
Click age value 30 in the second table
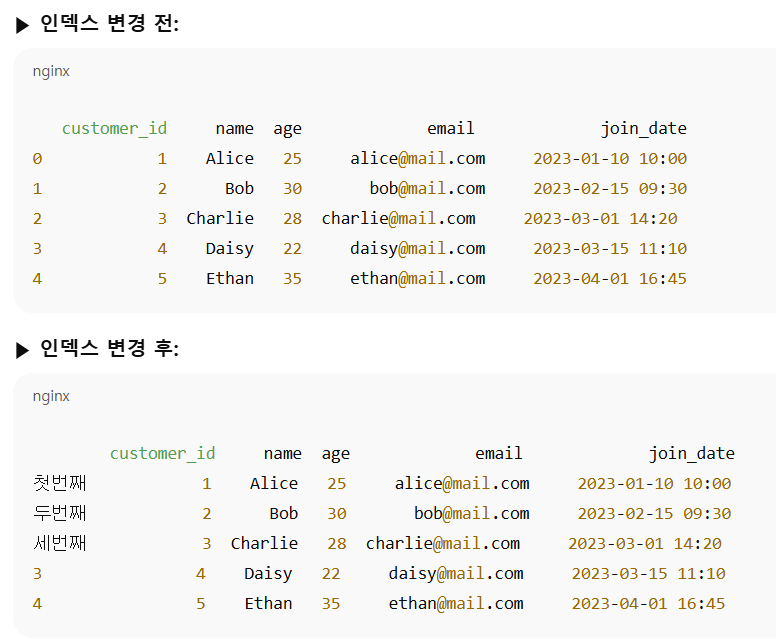tap(337, 514)
